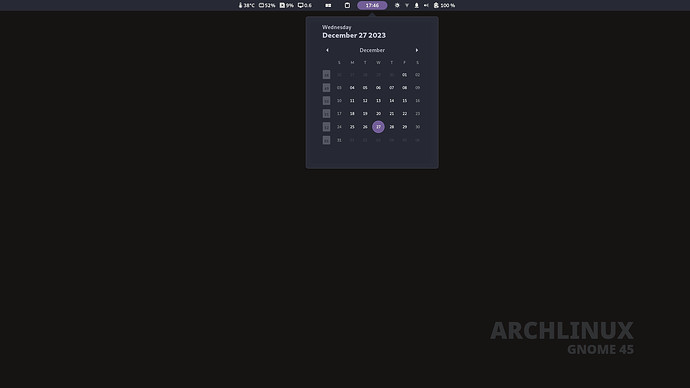The image size is (690, 388).
Task: Select today, the highlighted 27 in the calendar
Action: 378,127
